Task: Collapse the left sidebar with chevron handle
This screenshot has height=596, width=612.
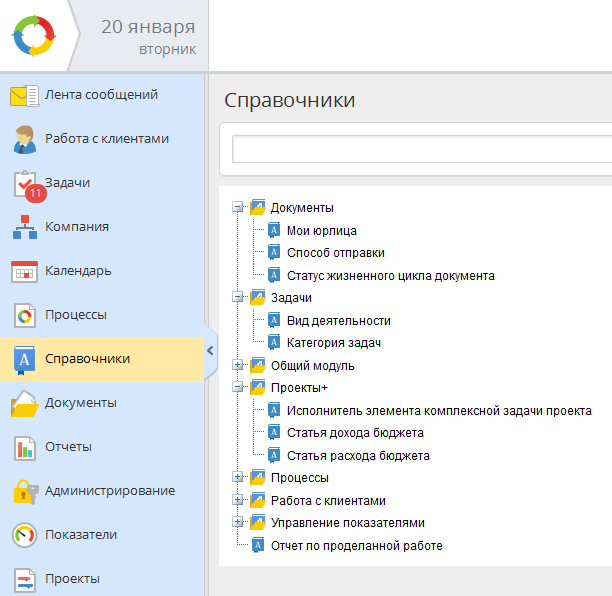Action: pyautogui.click(x=210, y=350)
